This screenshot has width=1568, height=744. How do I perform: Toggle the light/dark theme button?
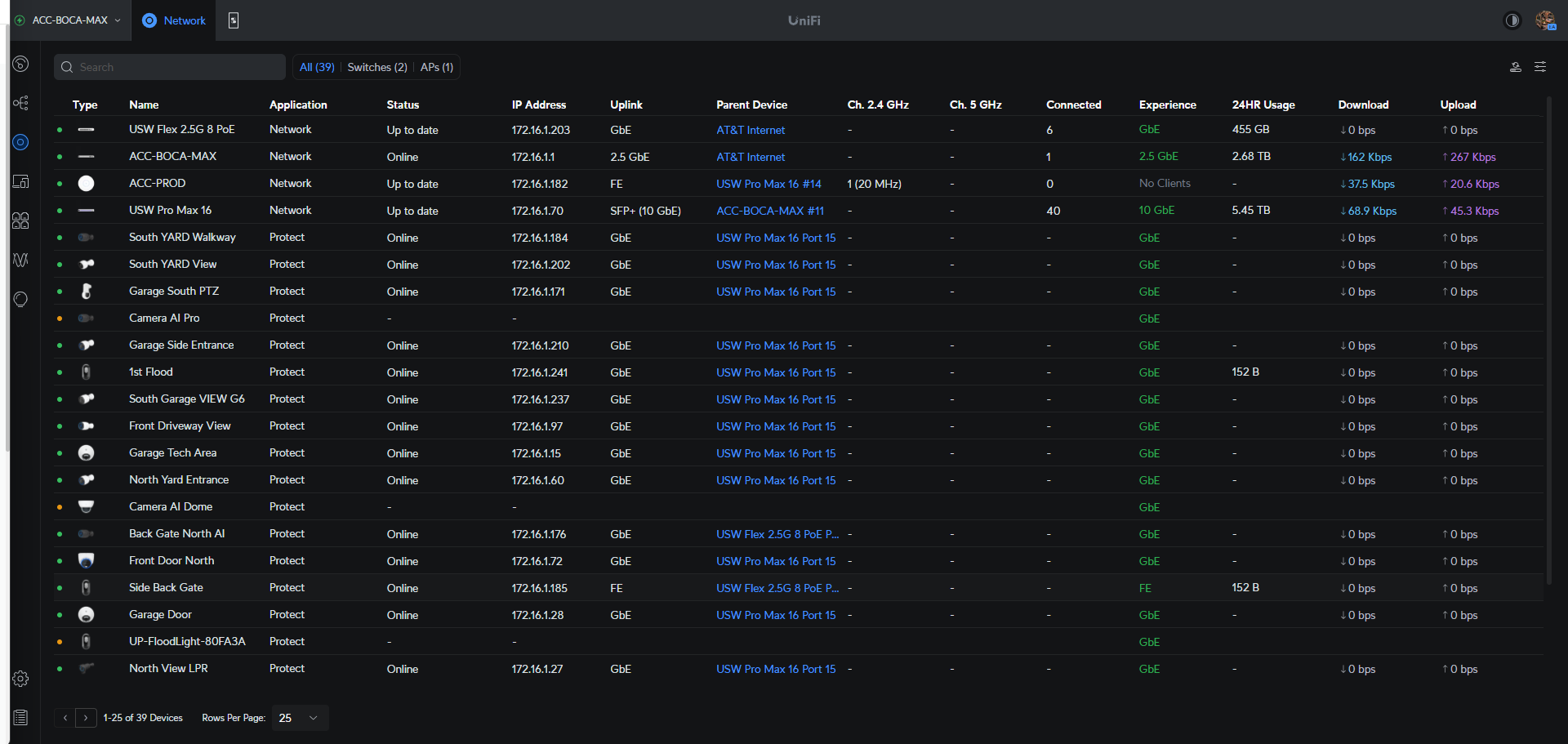1512,20
